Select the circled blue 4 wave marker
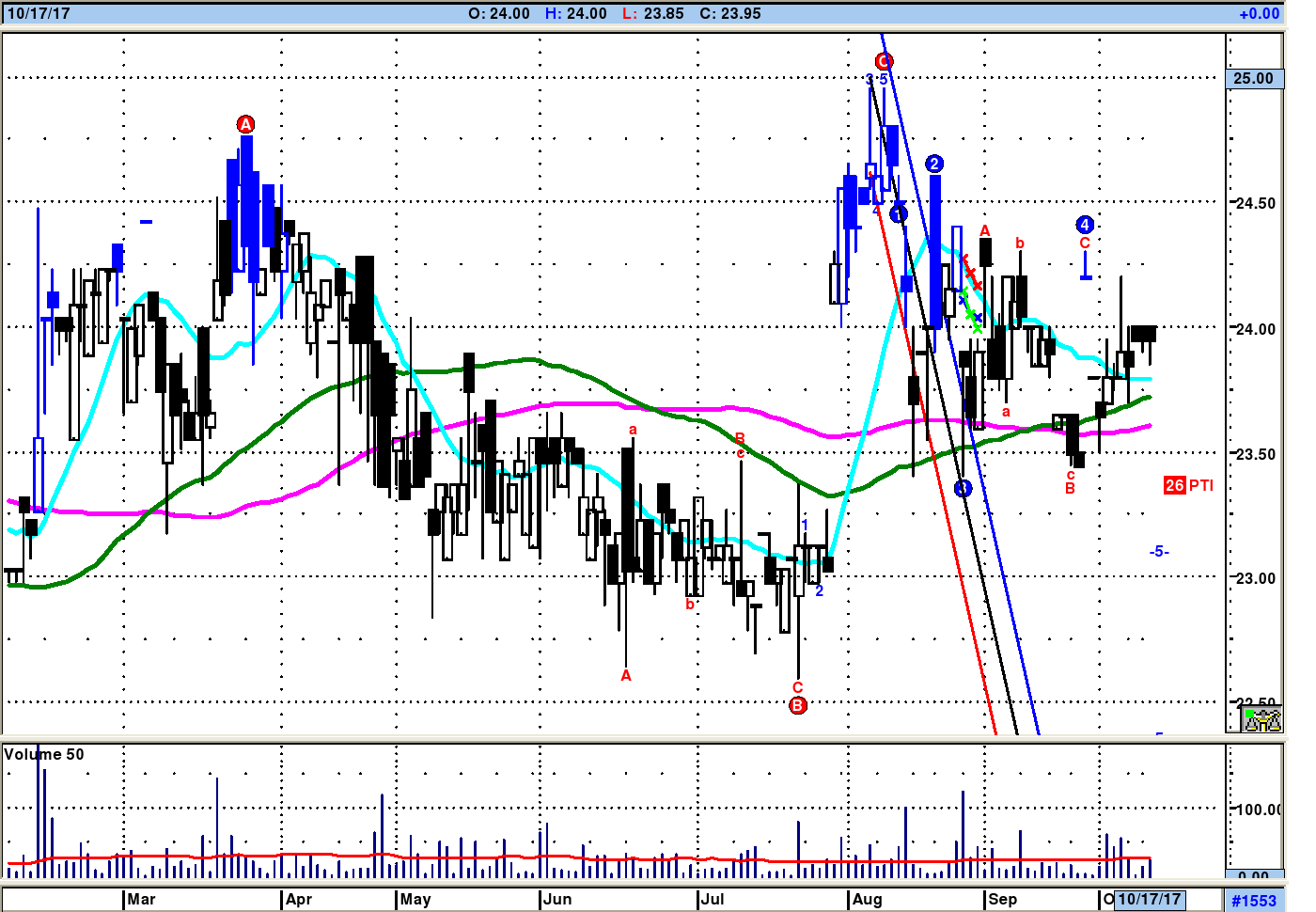Viewport: 1316px width, 912px height. pyautogui.click(x=1085, y=225)
